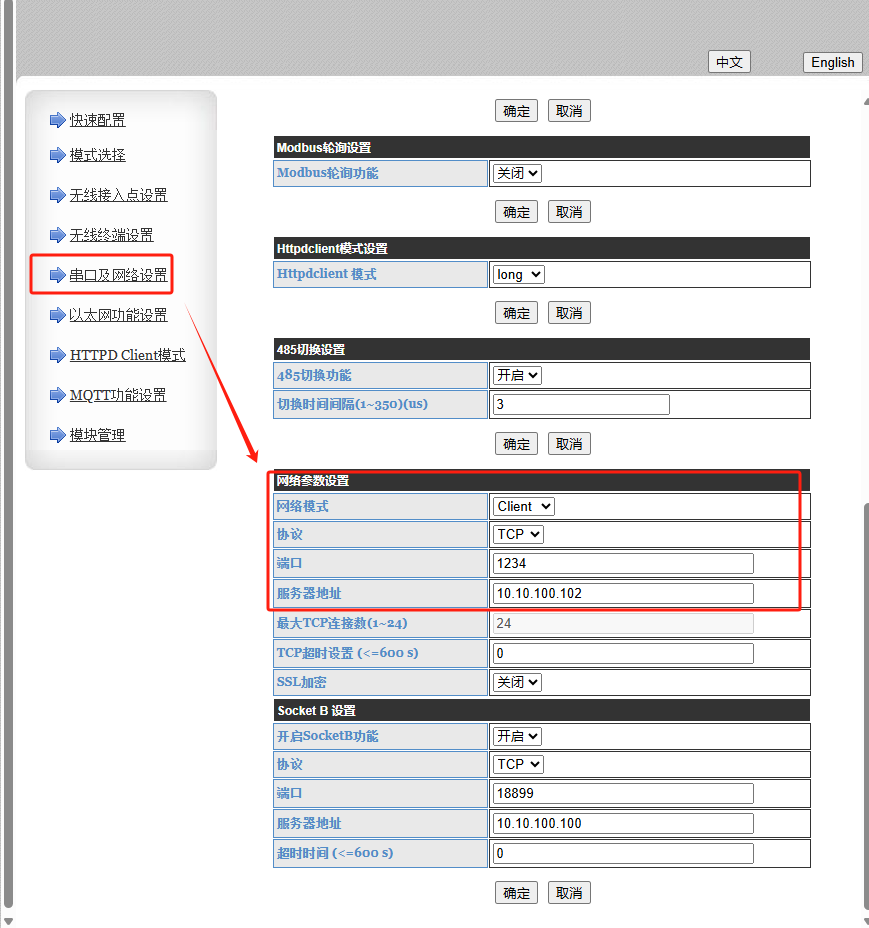
Task: Click the arrow icon beside 模块管理
Action: 57,435
